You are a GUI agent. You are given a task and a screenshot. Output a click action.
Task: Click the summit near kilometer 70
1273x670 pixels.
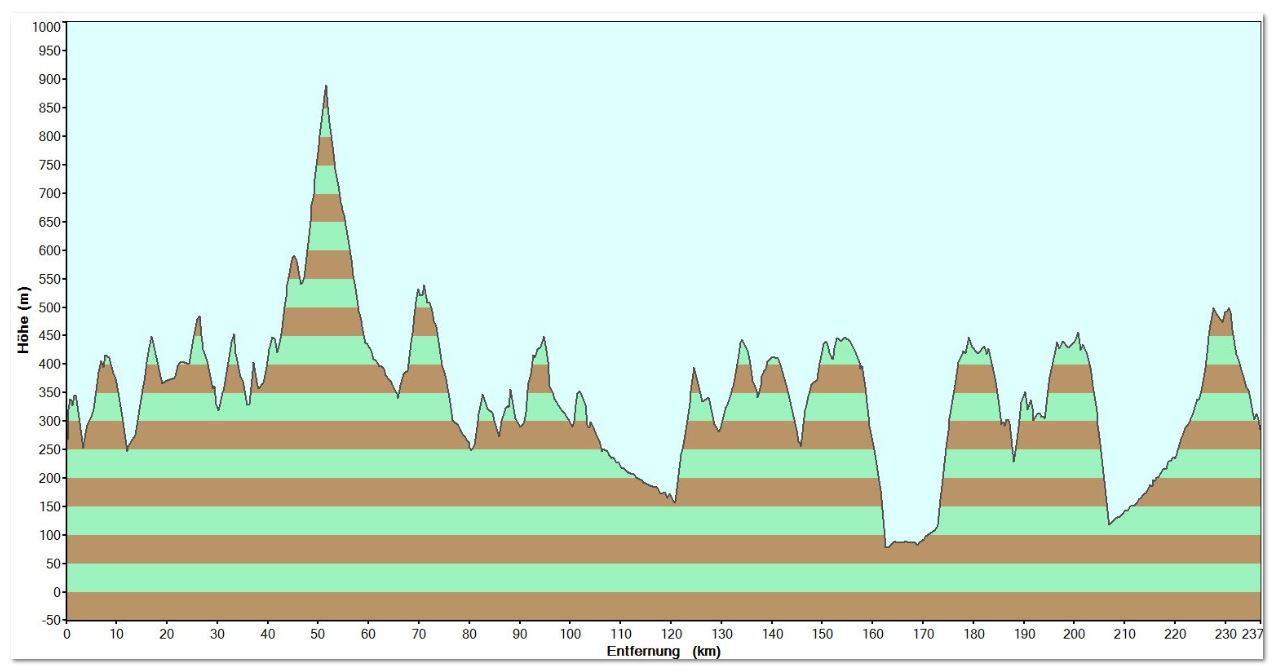click(421, 290)
